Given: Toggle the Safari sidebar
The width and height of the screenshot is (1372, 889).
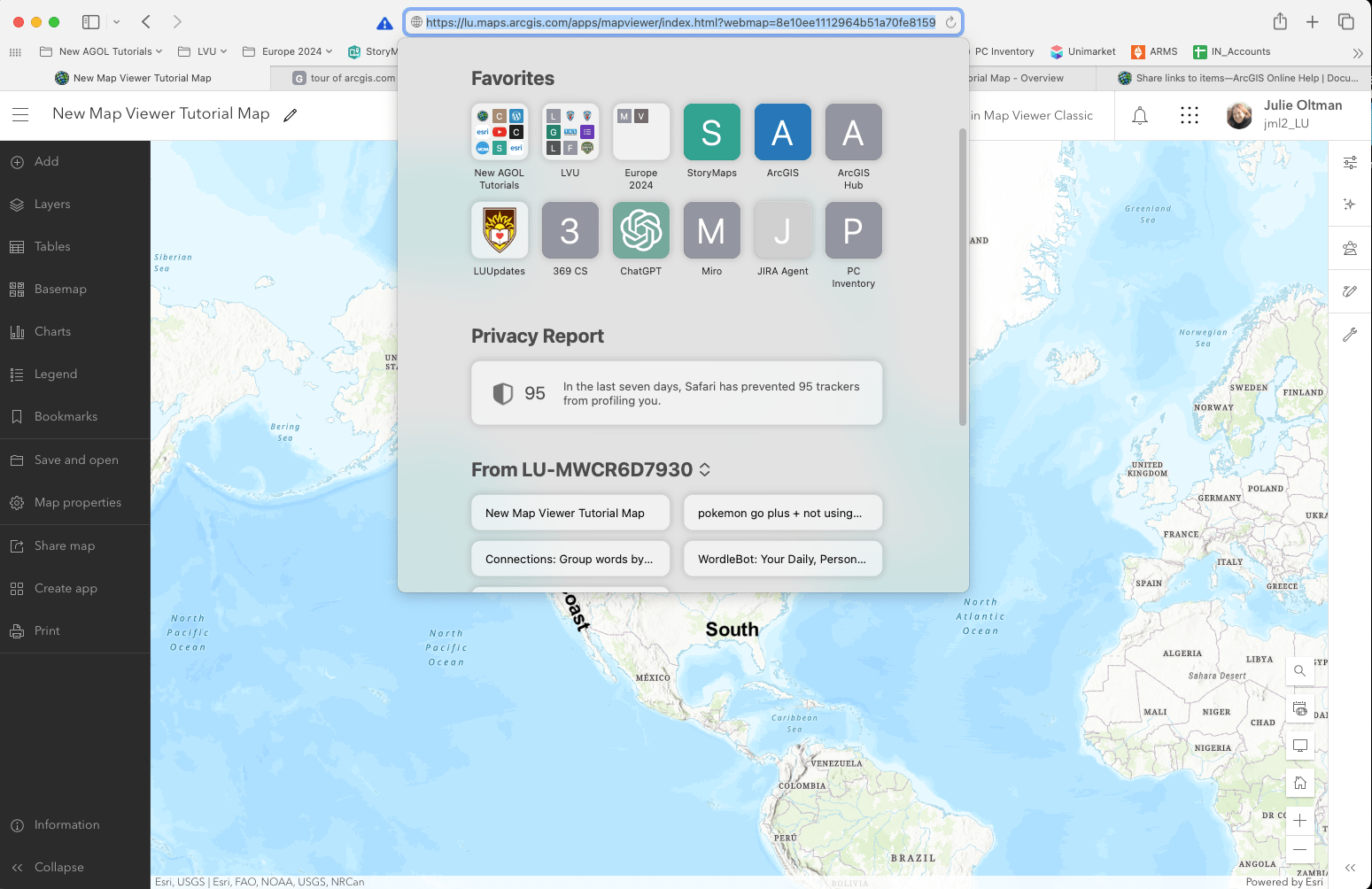Looking at the screenshot, I should pos(90,22).
